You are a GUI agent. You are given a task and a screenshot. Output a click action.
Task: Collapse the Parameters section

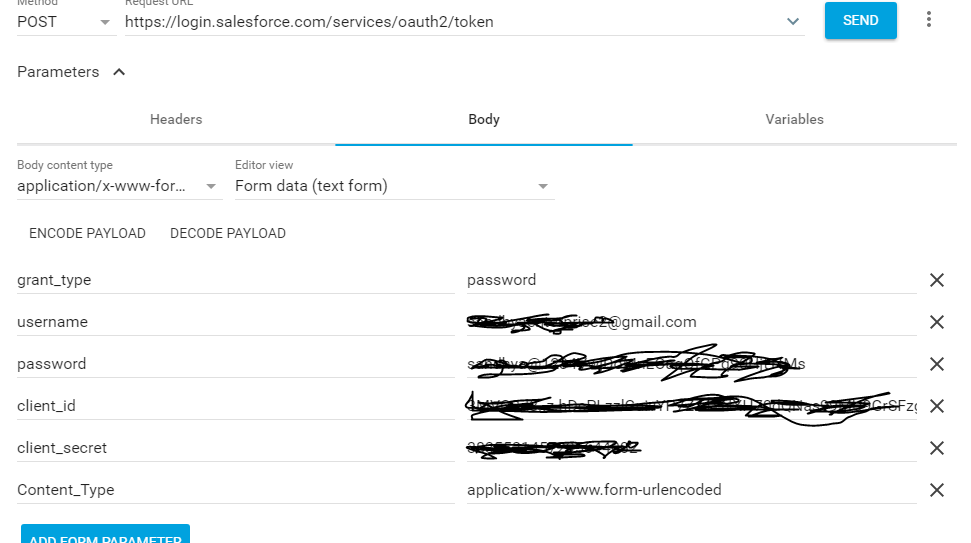point(119,72)
